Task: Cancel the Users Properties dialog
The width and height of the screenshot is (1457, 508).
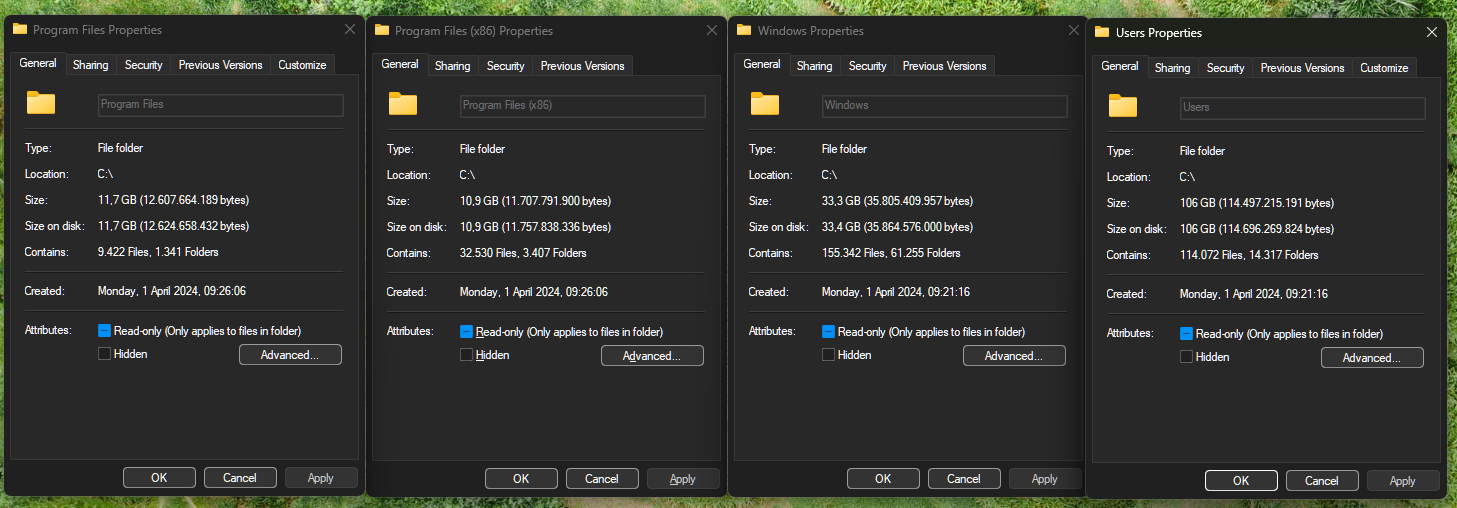Action: pyautogui.click(x=1322, y=481)
